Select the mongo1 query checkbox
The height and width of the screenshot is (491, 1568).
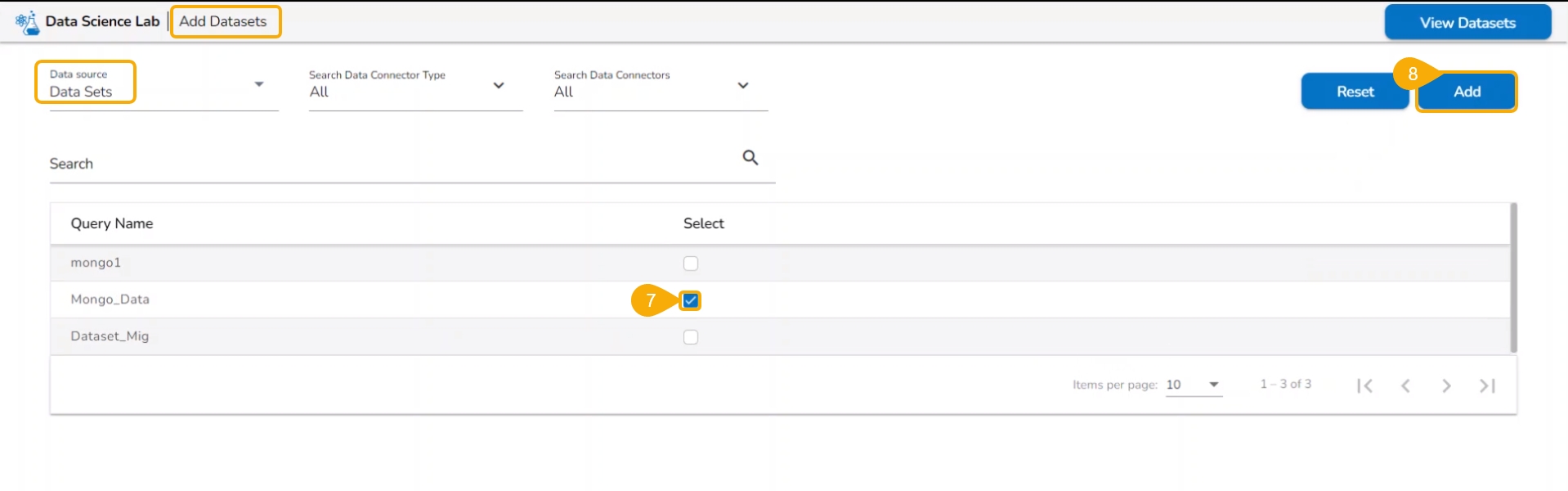coord(691,264)
